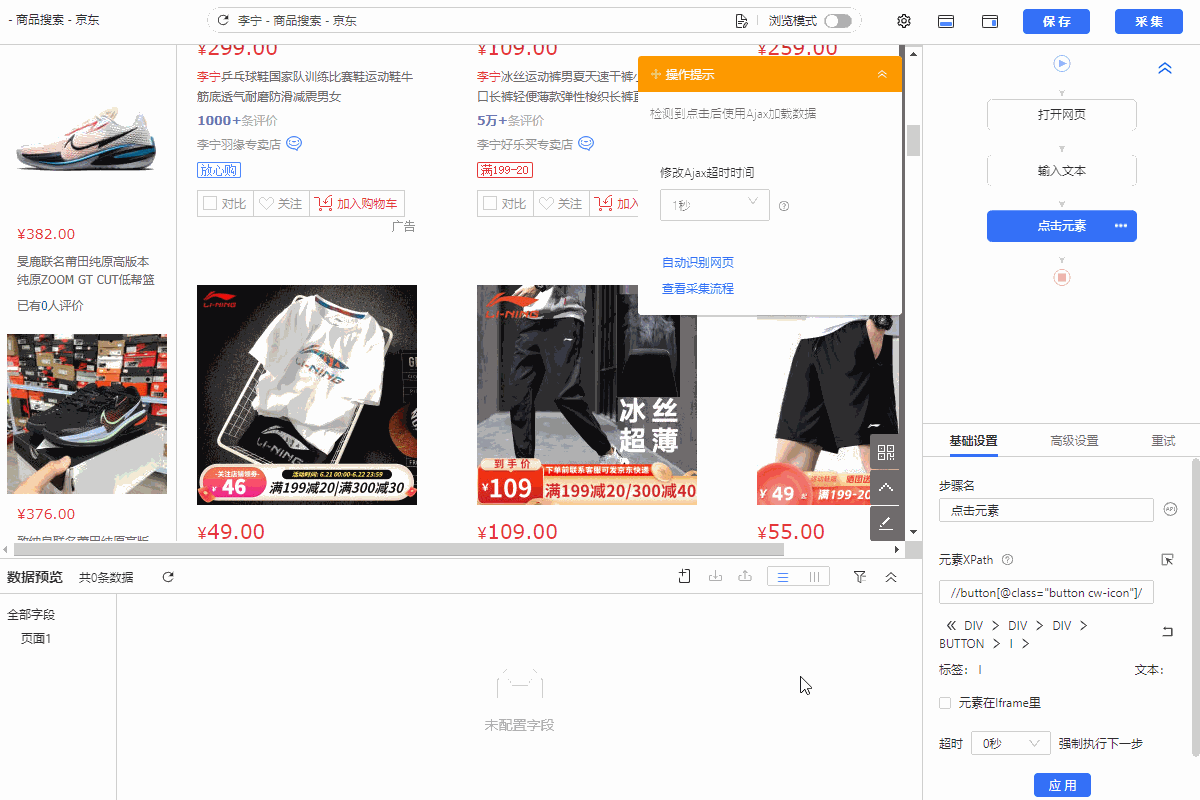Click the import (download) icon in data preview

point(715,576)
